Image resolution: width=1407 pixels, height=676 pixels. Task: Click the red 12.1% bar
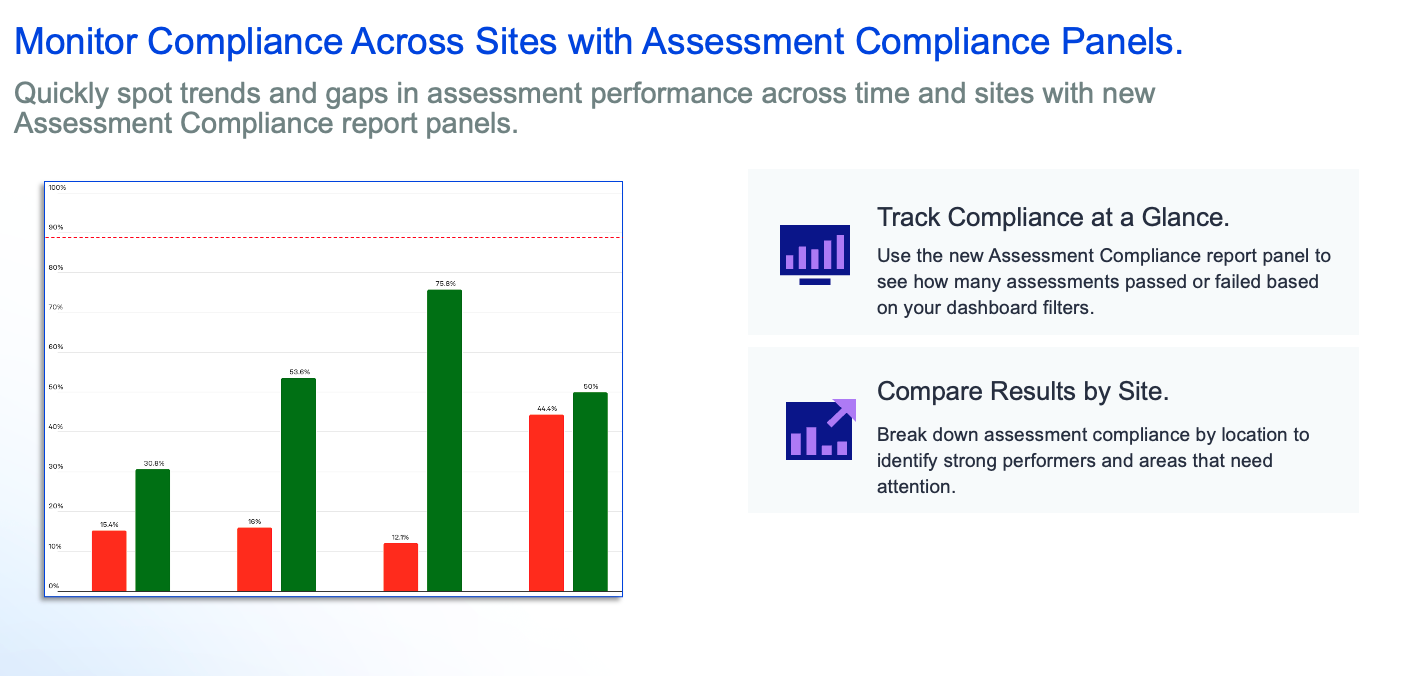(x=400, y=567)
